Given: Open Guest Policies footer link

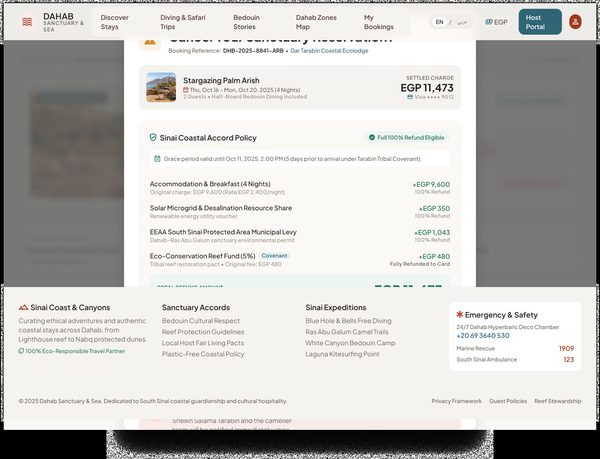Looking at the screenshot, I should tap(508, 401).
